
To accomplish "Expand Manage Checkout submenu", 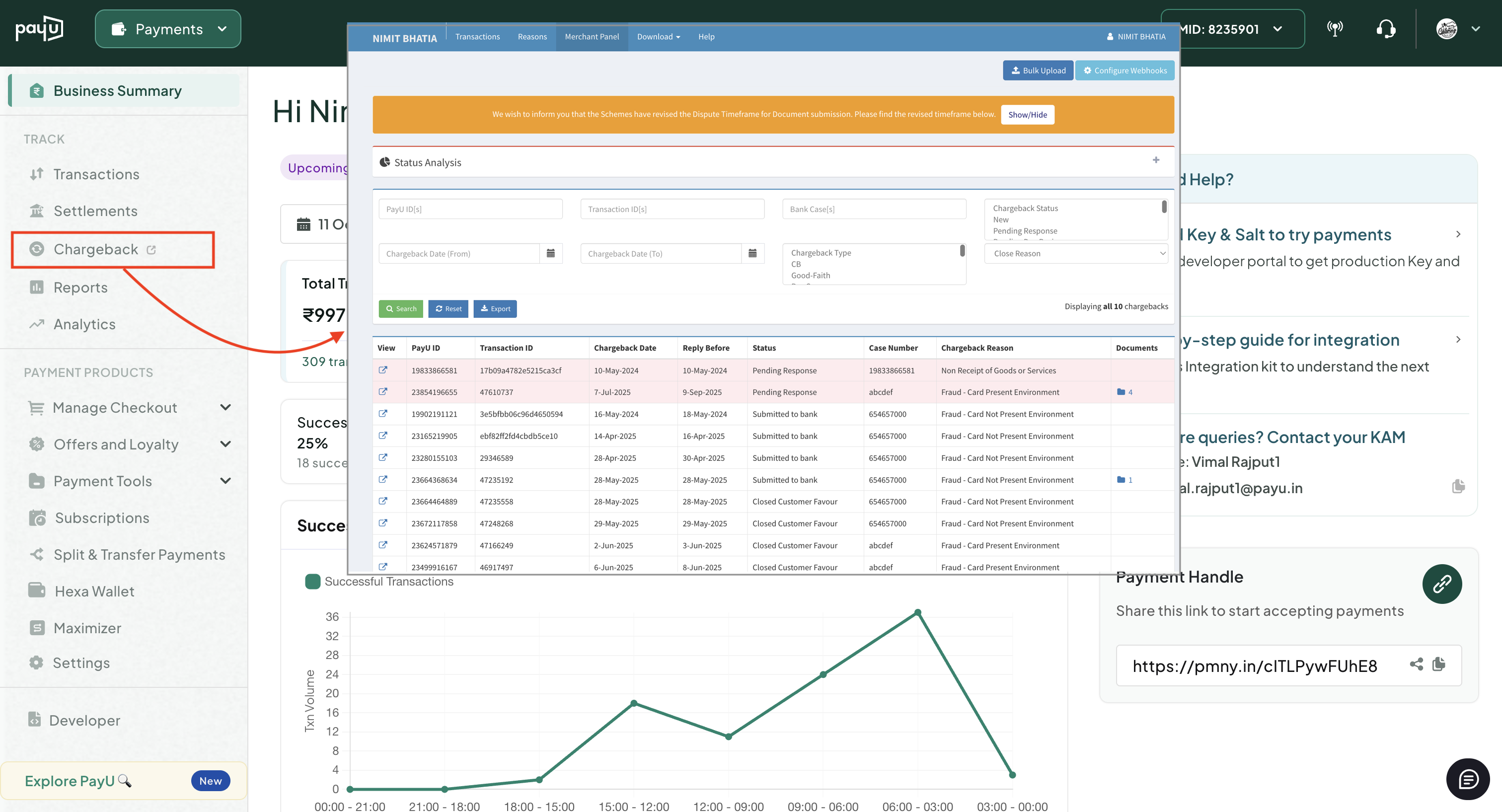I will pos(225,407).
